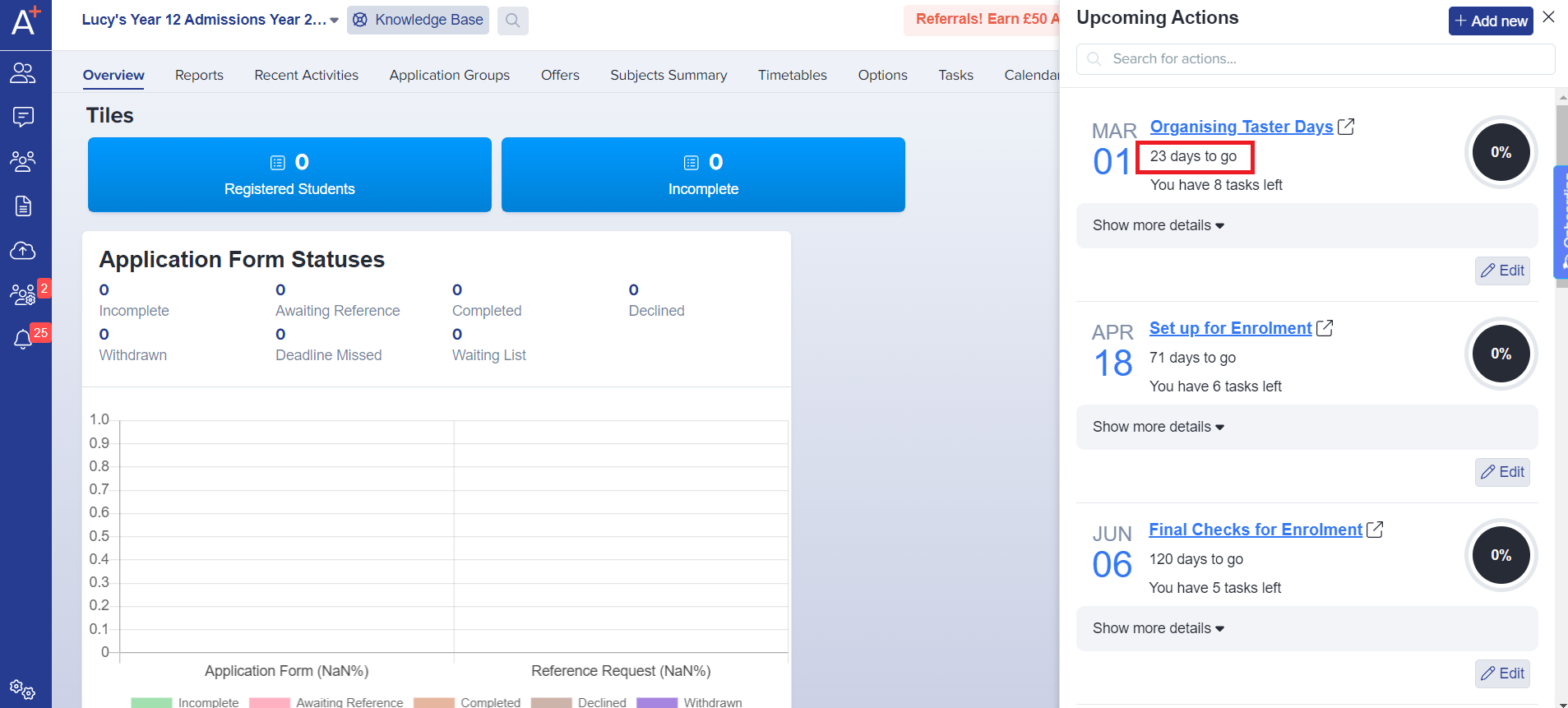Click the document icon in sidebar
This screenshot has height=708, width=1568.
(x=23, y=206)
